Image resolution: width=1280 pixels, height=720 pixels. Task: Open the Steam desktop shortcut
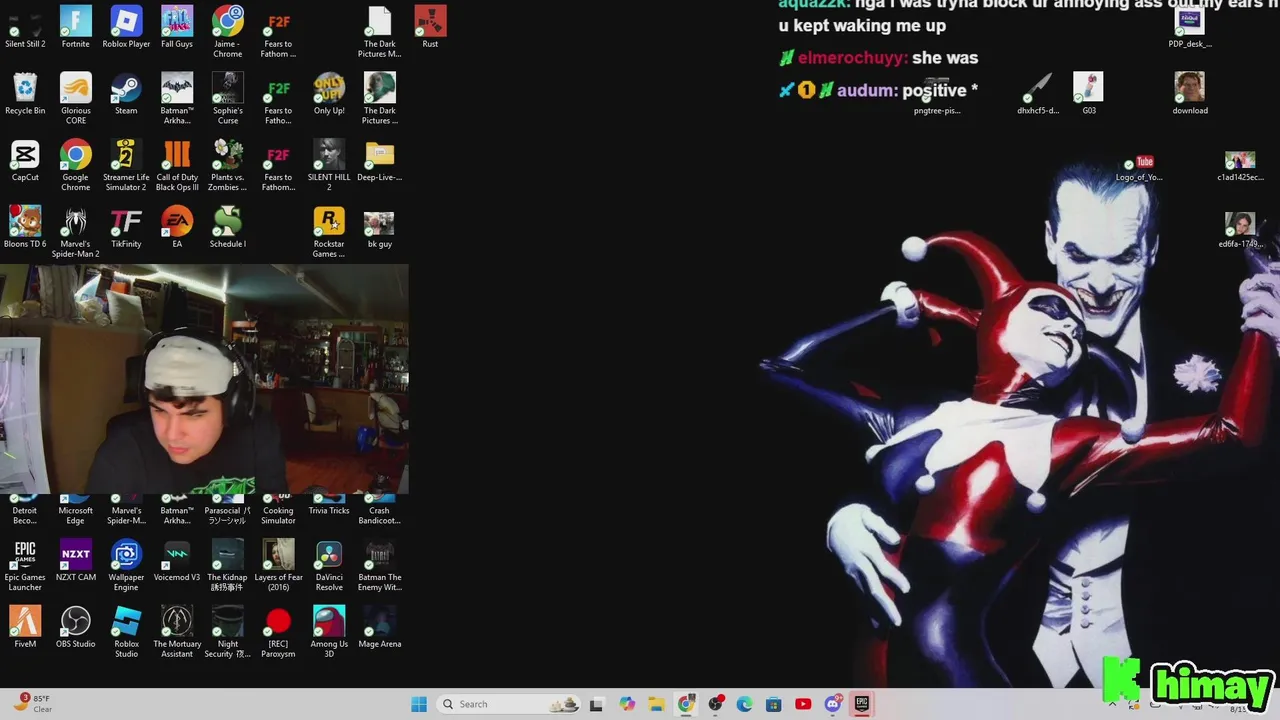pos(126,94)
